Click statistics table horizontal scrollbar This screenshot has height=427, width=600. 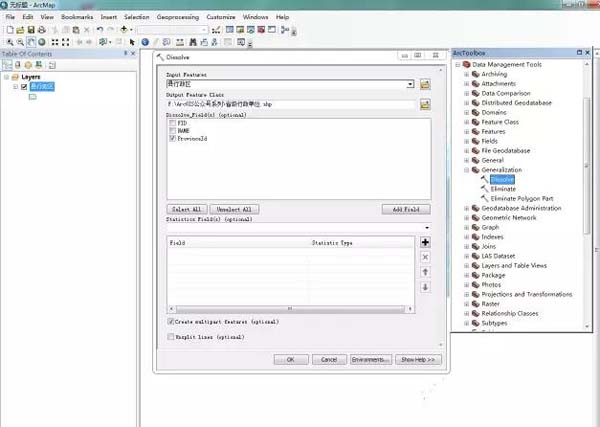click(x=290, y=308)
